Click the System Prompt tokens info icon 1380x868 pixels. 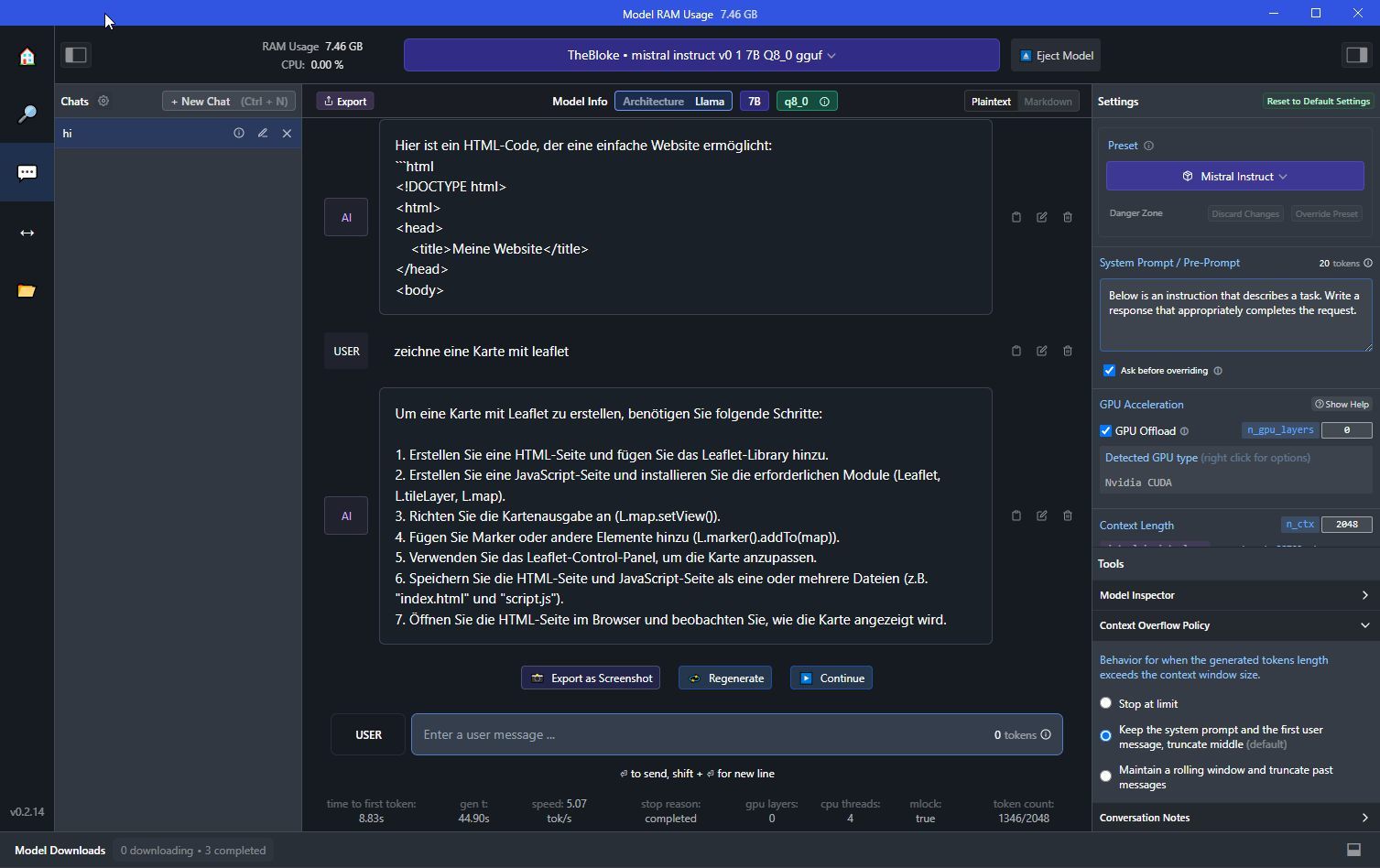[x=1368, y=263]
